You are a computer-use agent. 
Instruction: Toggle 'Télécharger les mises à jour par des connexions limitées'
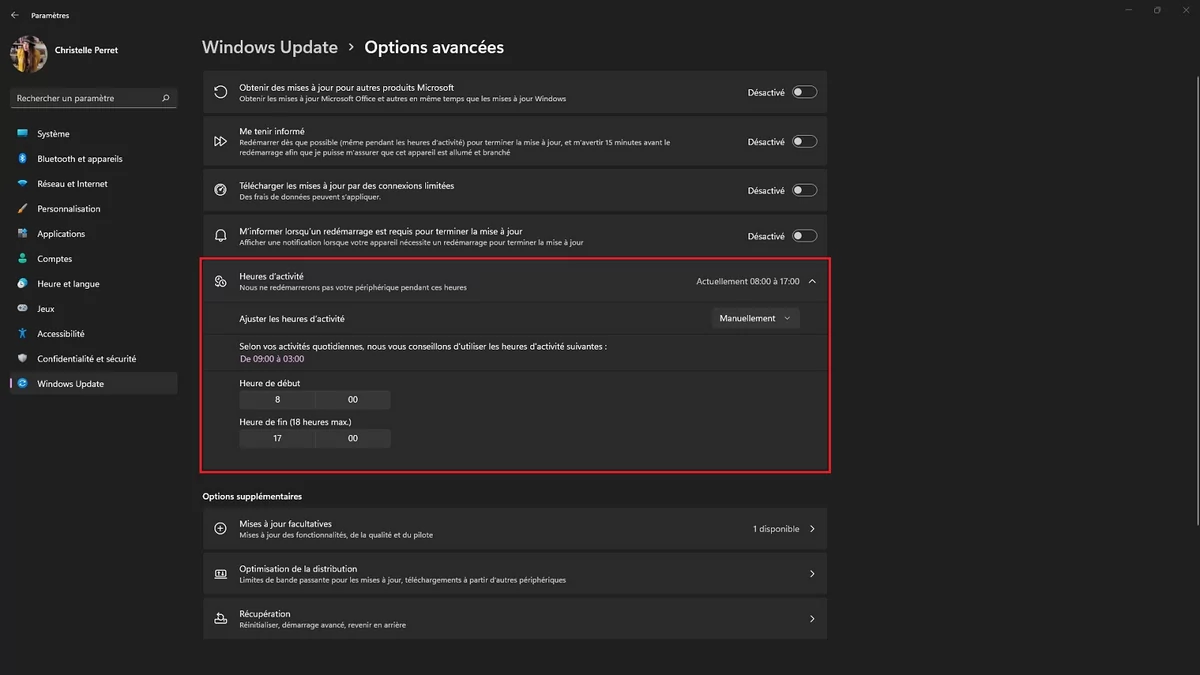point(804,190)
